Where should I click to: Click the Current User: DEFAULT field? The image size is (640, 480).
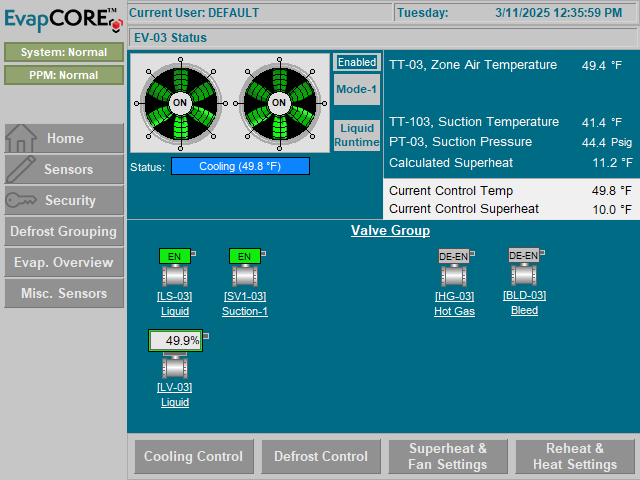click(x=260, y=13)
